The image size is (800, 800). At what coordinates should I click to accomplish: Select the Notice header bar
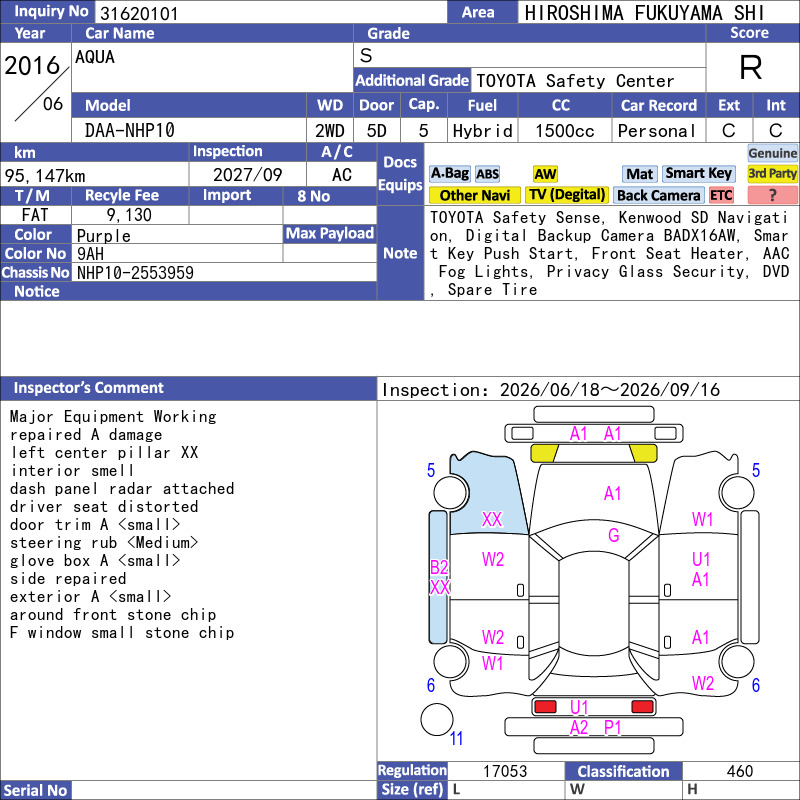point(189,291)
